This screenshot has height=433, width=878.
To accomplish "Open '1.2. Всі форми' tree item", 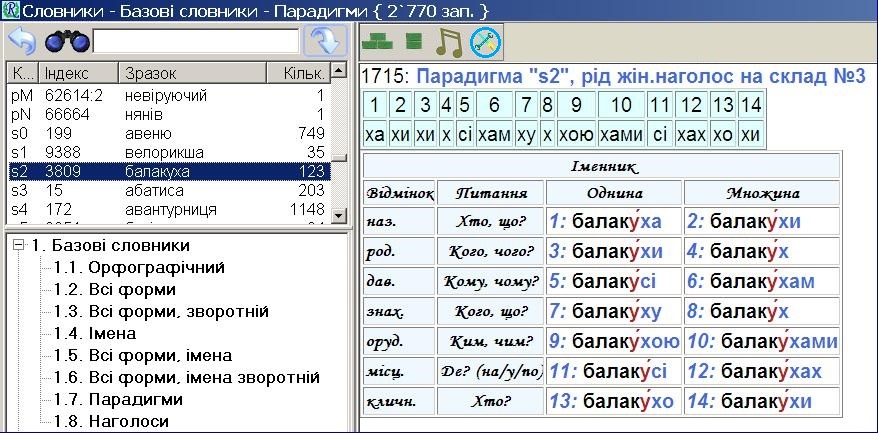I will tap(115, 290).
